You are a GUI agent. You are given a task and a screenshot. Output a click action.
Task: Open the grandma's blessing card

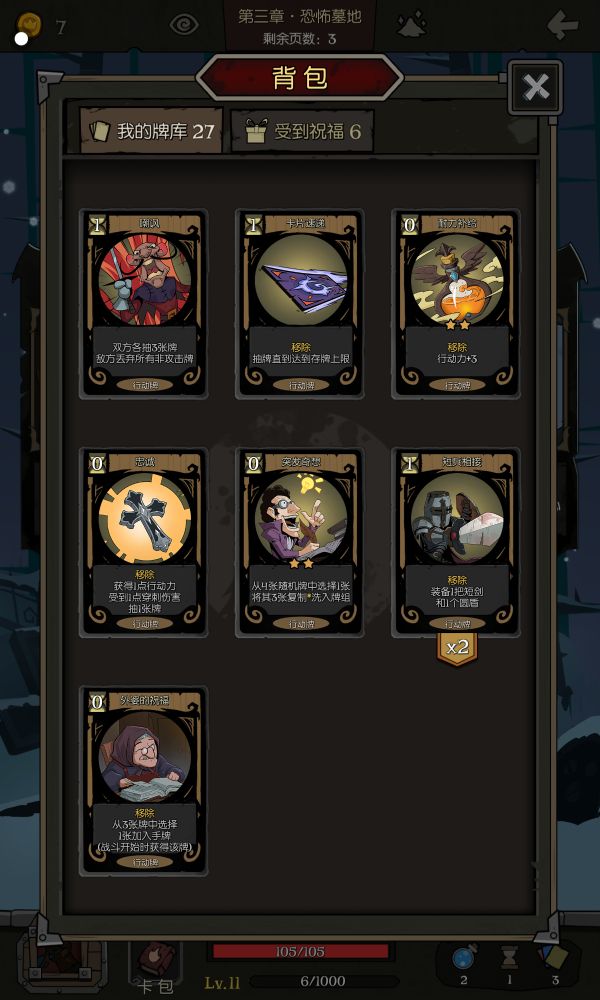(144, 781)
